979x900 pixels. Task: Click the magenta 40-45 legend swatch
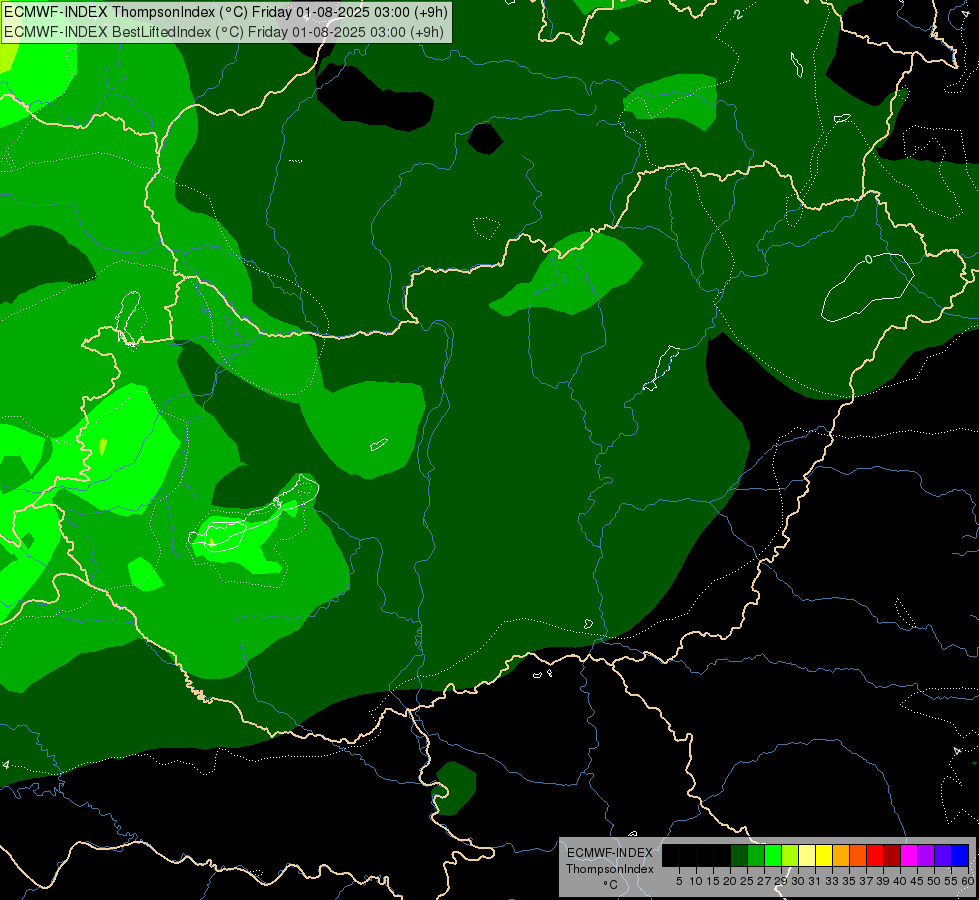click(909, 855)
